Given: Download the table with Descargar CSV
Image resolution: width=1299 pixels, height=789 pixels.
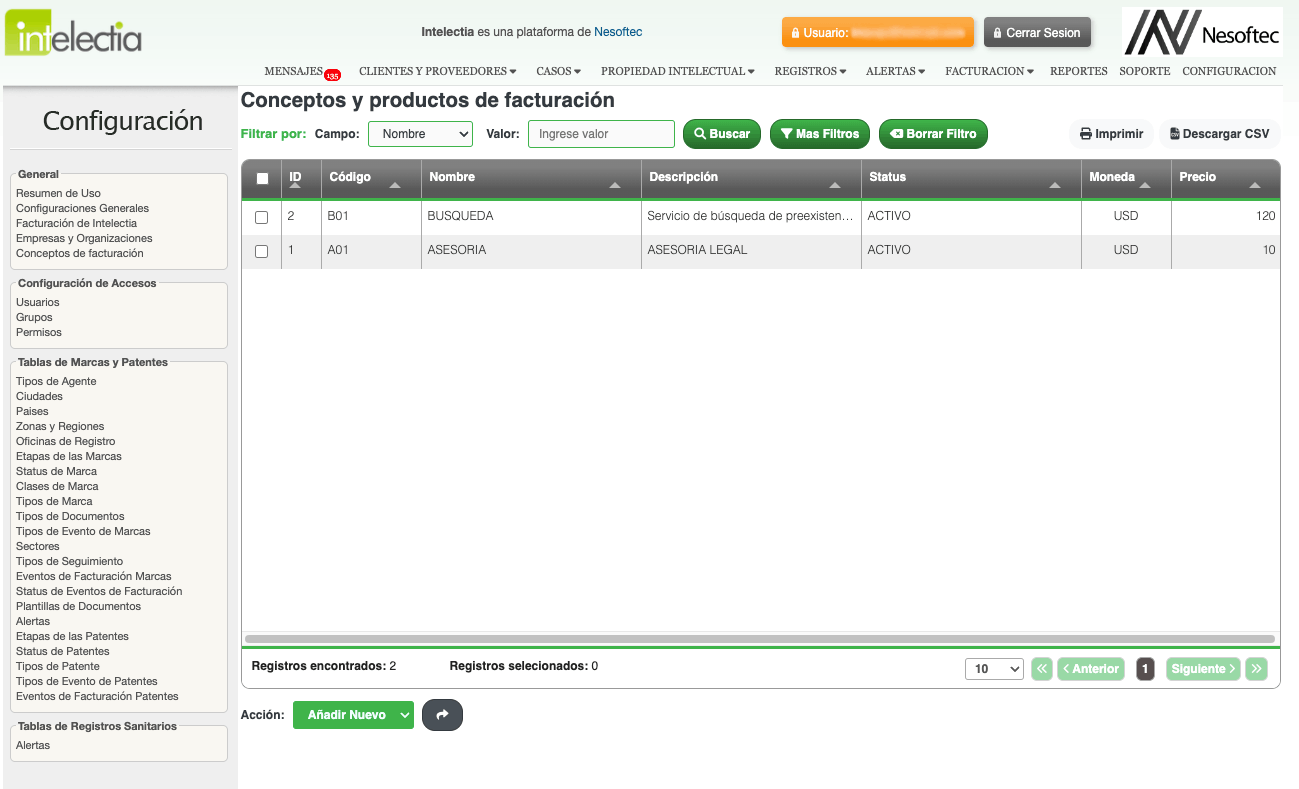Looking at the screenshot, I should click(x=1219, y=134).
